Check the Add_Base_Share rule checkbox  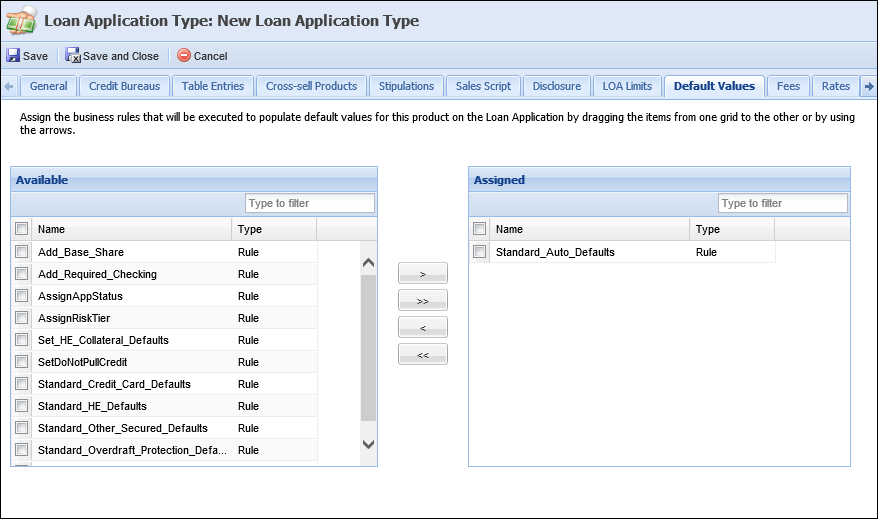click(x=21, y=251)
